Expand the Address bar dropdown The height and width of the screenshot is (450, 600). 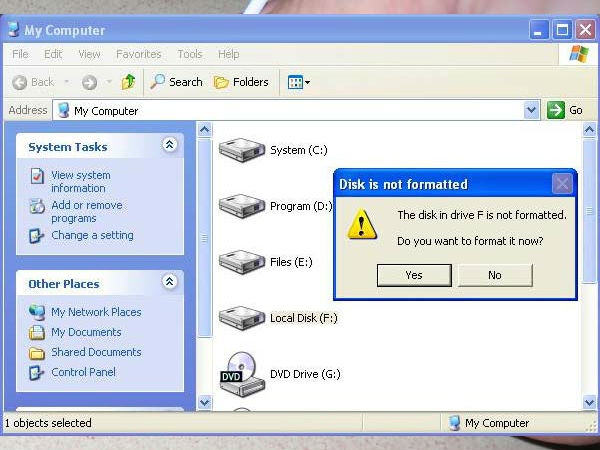point(532,110)
